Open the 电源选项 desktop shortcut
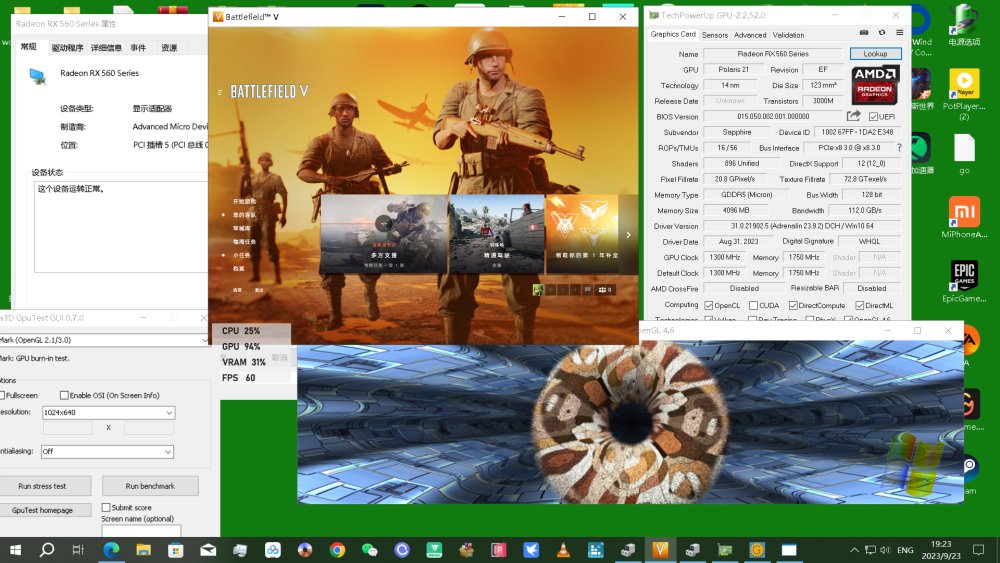The image size is (1000, 563). click(x=964, y=26)
